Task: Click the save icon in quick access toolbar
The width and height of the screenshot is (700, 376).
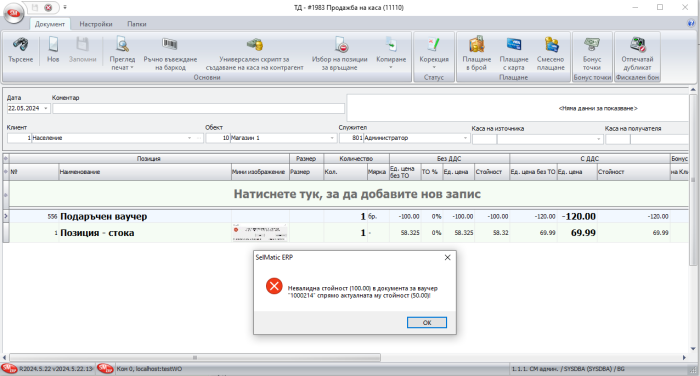Action: click(x=35, y=8)
